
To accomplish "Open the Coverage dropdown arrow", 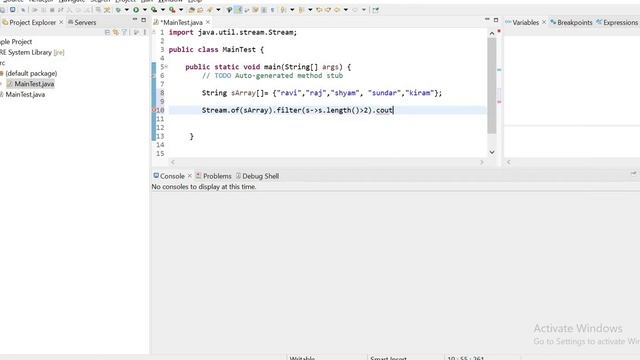I will (162, 10).
